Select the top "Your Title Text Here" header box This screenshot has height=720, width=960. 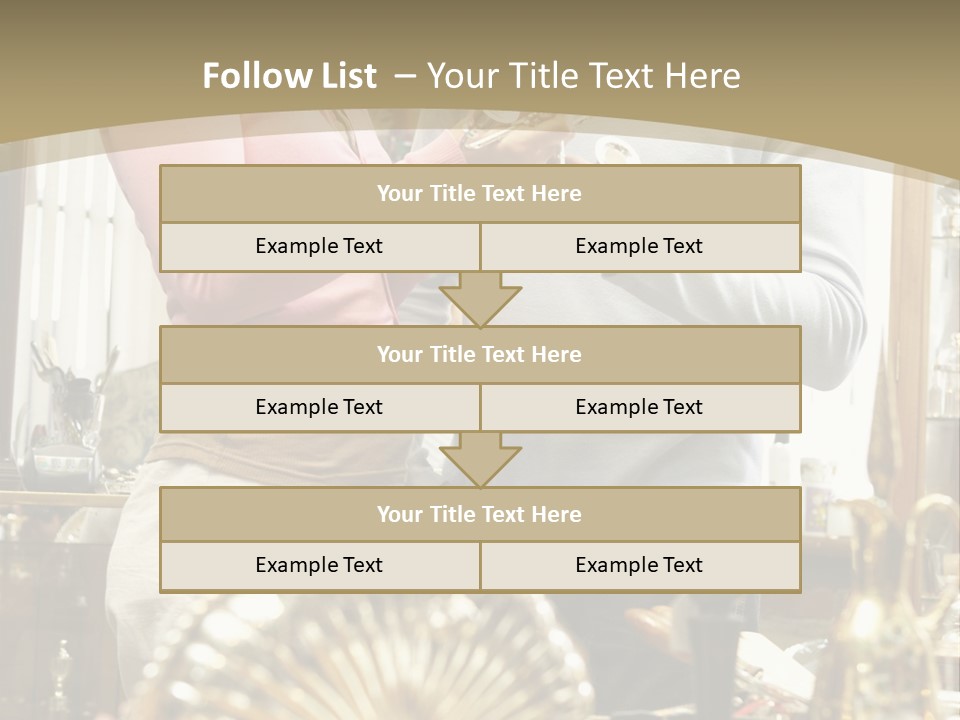[480, 193]
